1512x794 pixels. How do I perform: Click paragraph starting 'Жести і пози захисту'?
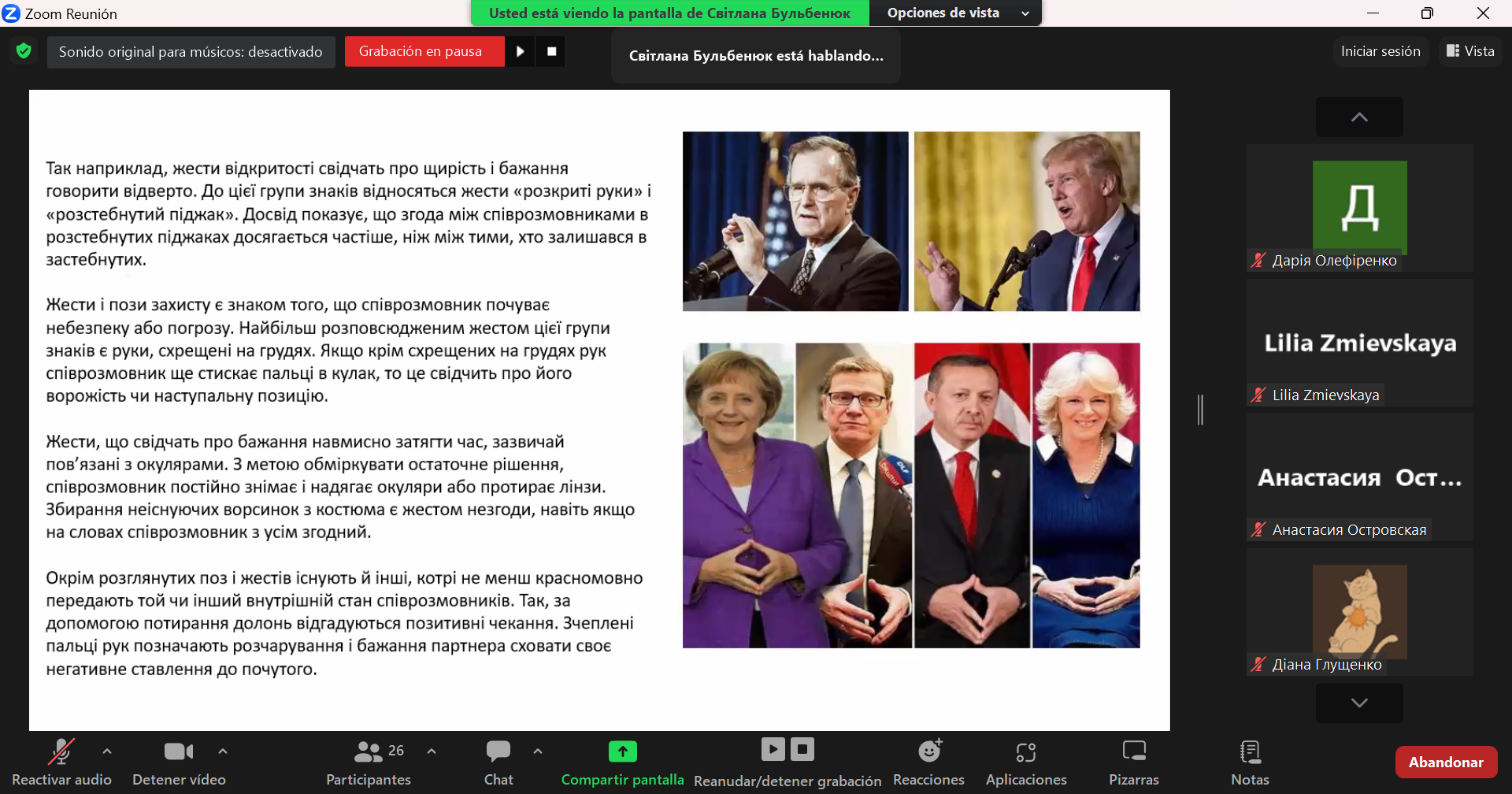tap(328, 350)
